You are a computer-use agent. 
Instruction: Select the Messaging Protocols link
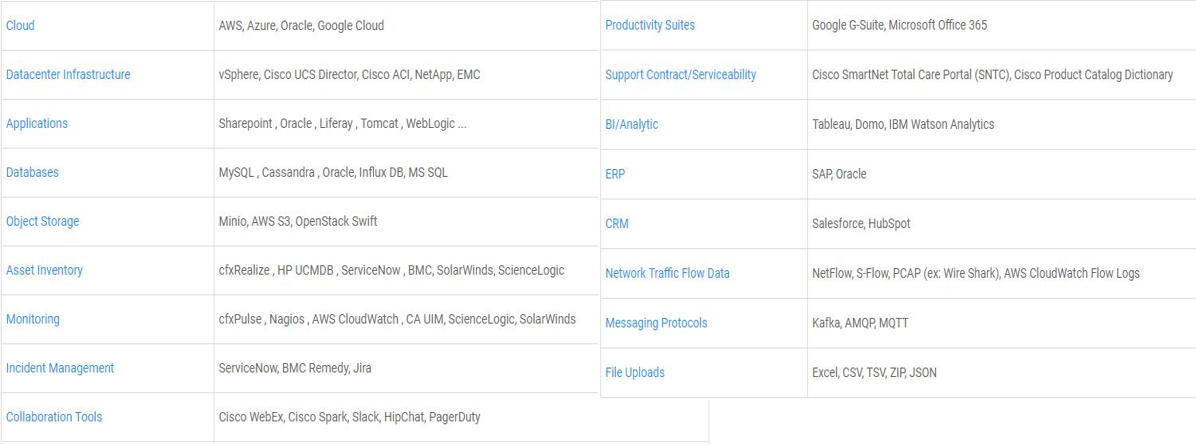click(656, 323)
